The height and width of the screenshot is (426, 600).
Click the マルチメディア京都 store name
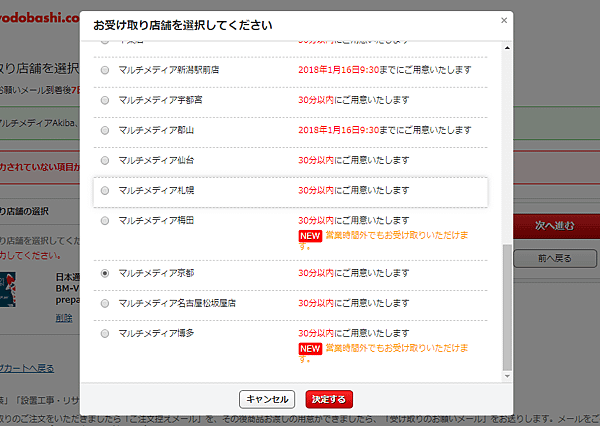[x=156, y=273]
